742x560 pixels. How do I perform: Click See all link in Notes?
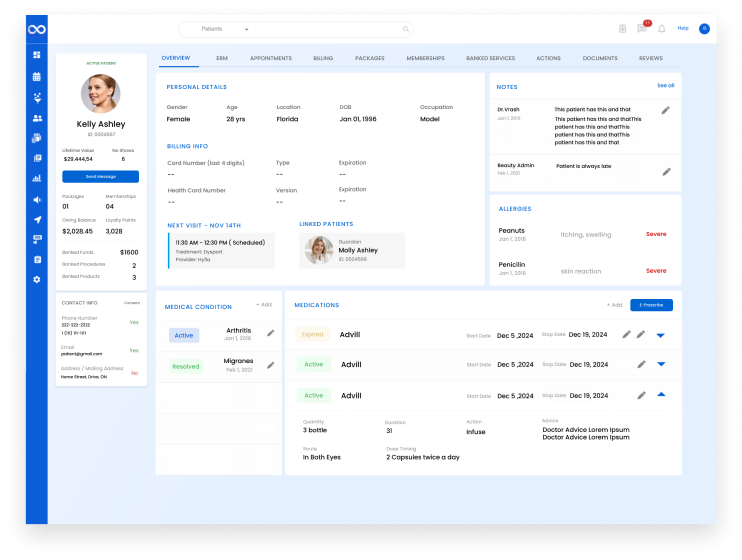[665, 86]
